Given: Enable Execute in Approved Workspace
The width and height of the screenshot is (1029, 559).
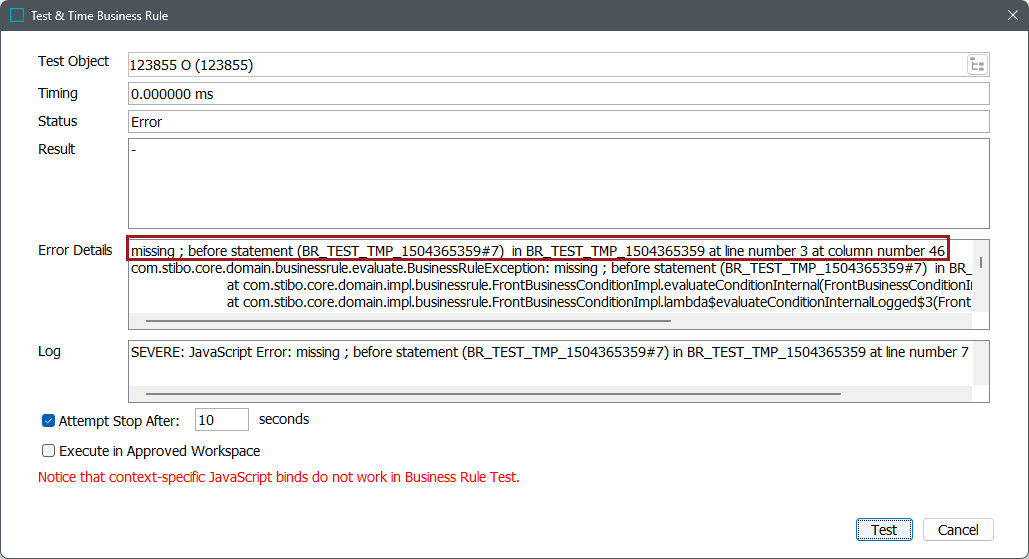Looking at the screenshot, I should 49,451.
